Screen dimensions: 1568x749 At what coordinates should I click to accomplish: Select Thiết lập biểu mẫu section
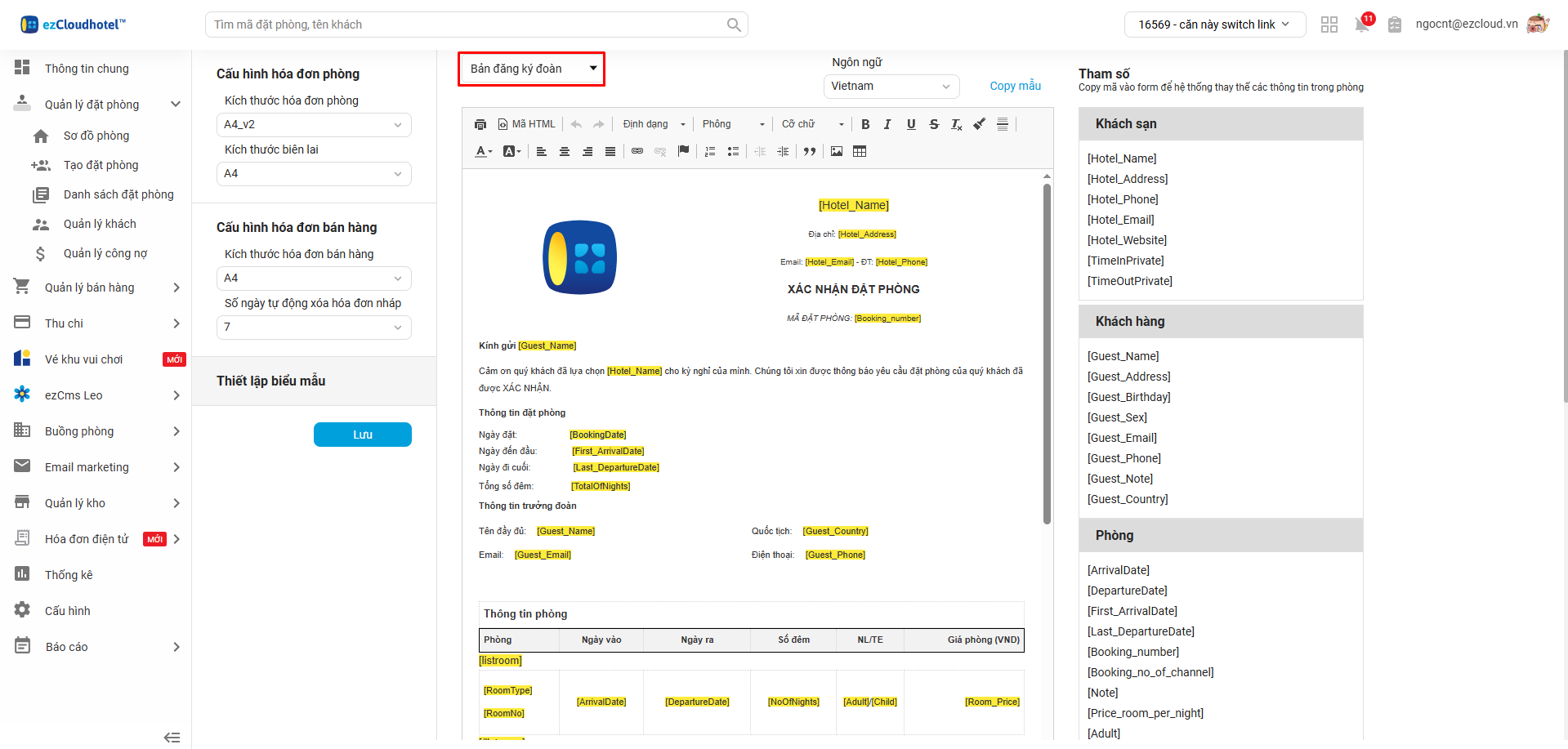[x=271, y=381]
